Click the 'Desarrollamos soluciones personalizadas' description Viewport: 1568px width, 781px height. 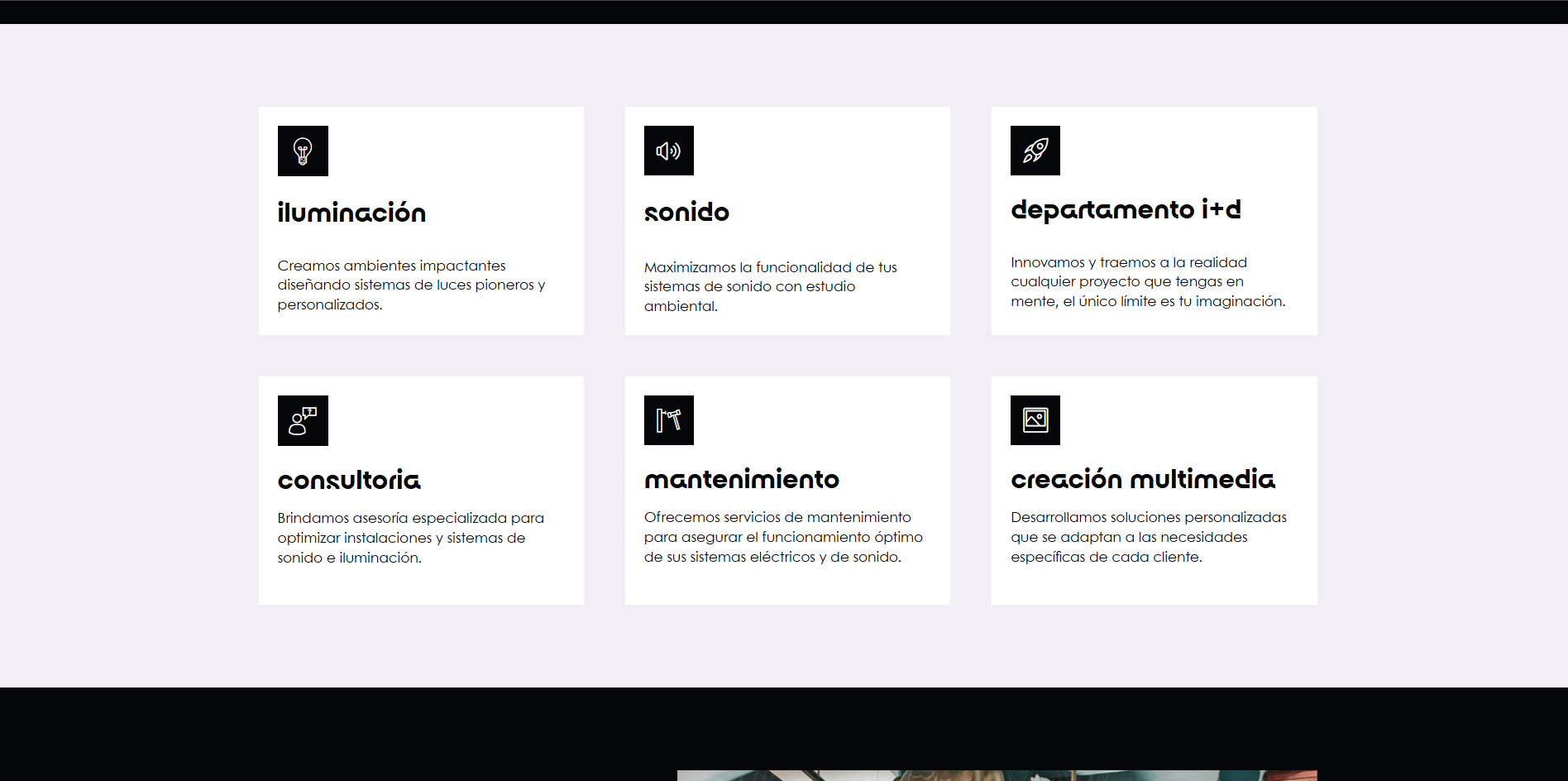[1149, 537]
